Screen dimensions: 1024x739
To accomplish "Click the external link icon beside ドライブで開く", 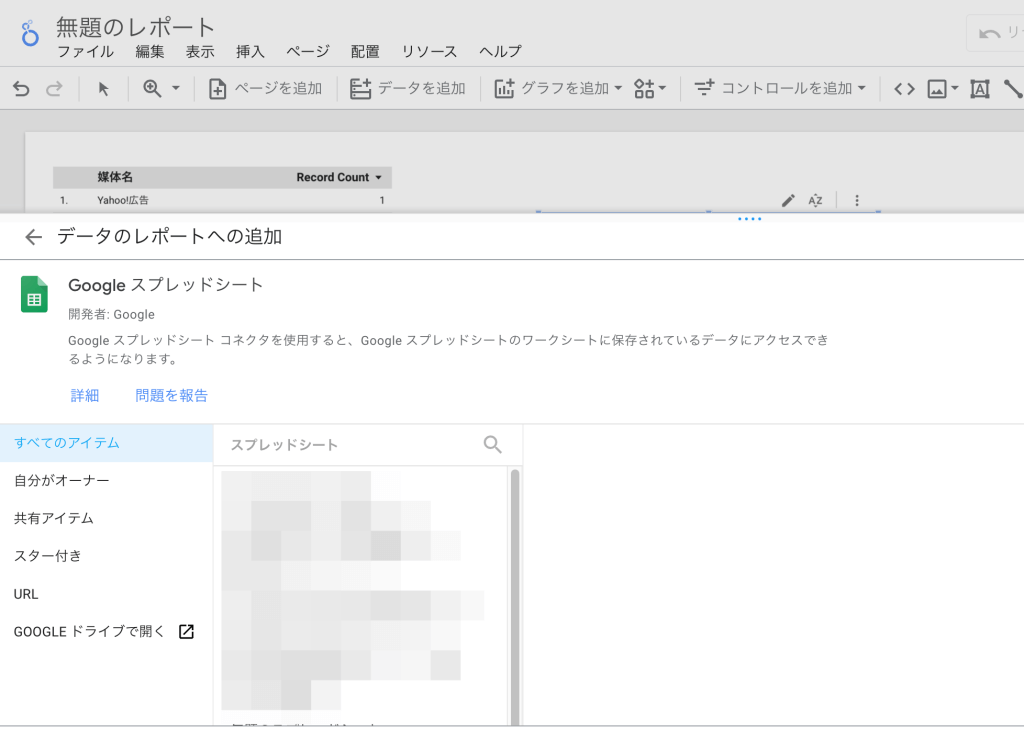I will tap(186, 631).
